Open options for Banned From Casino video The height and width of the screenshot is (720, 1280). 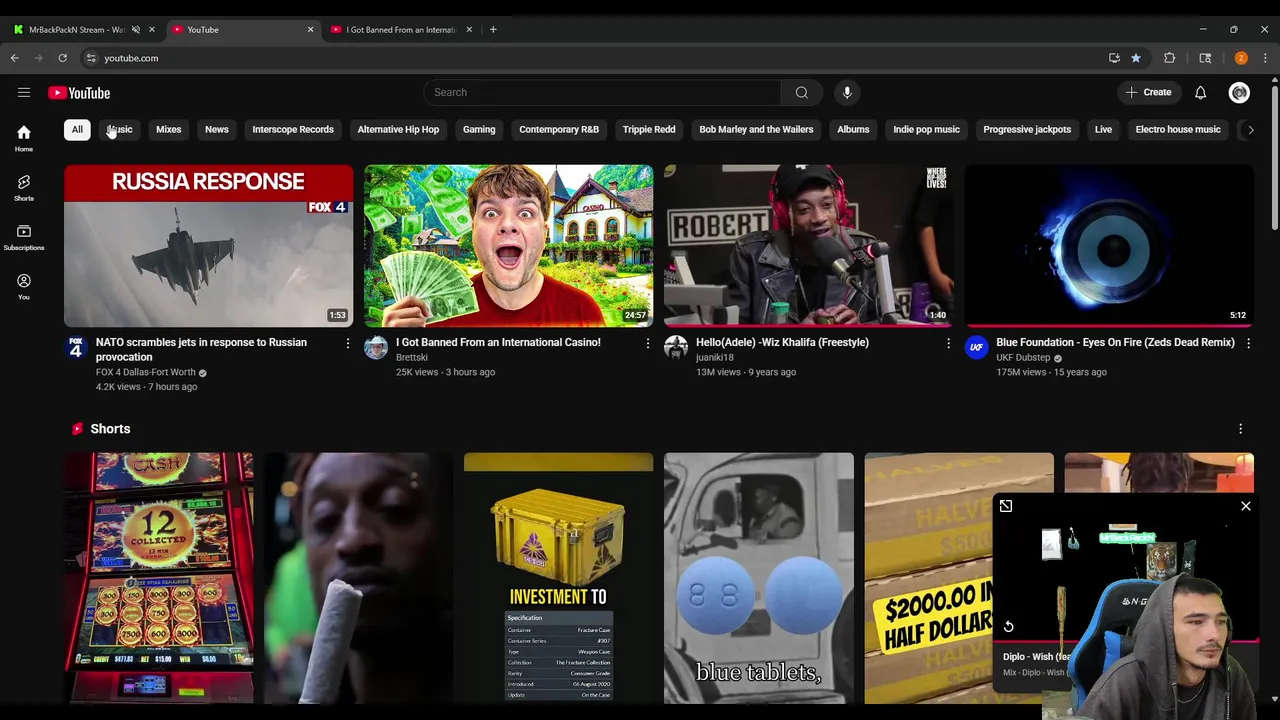point(648,343)
